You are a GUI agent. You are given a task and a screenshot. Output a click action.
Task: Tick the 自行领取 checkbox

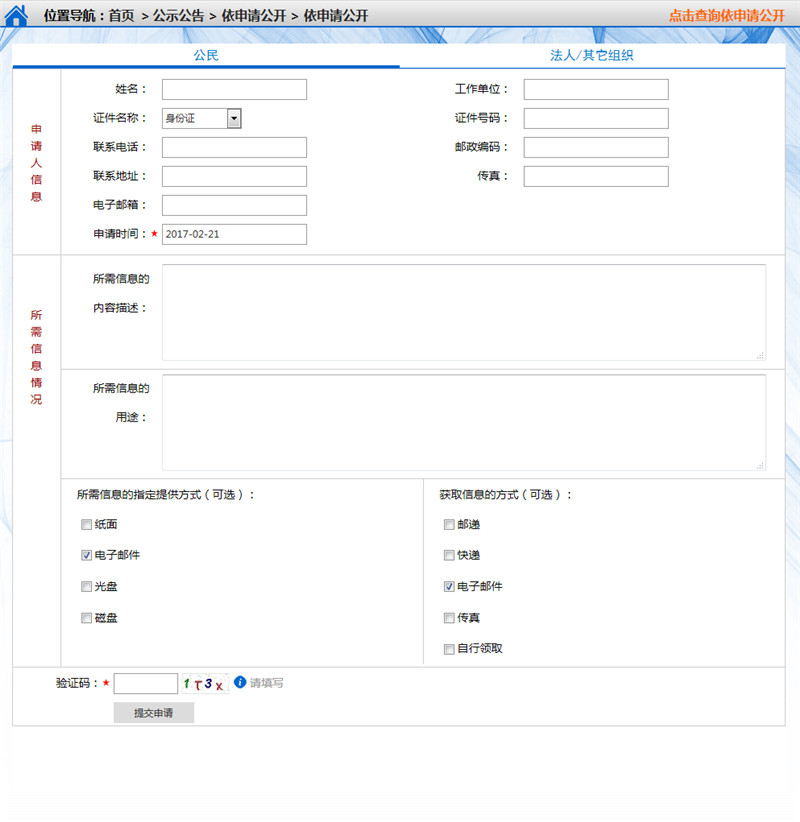tap(449, 649)
